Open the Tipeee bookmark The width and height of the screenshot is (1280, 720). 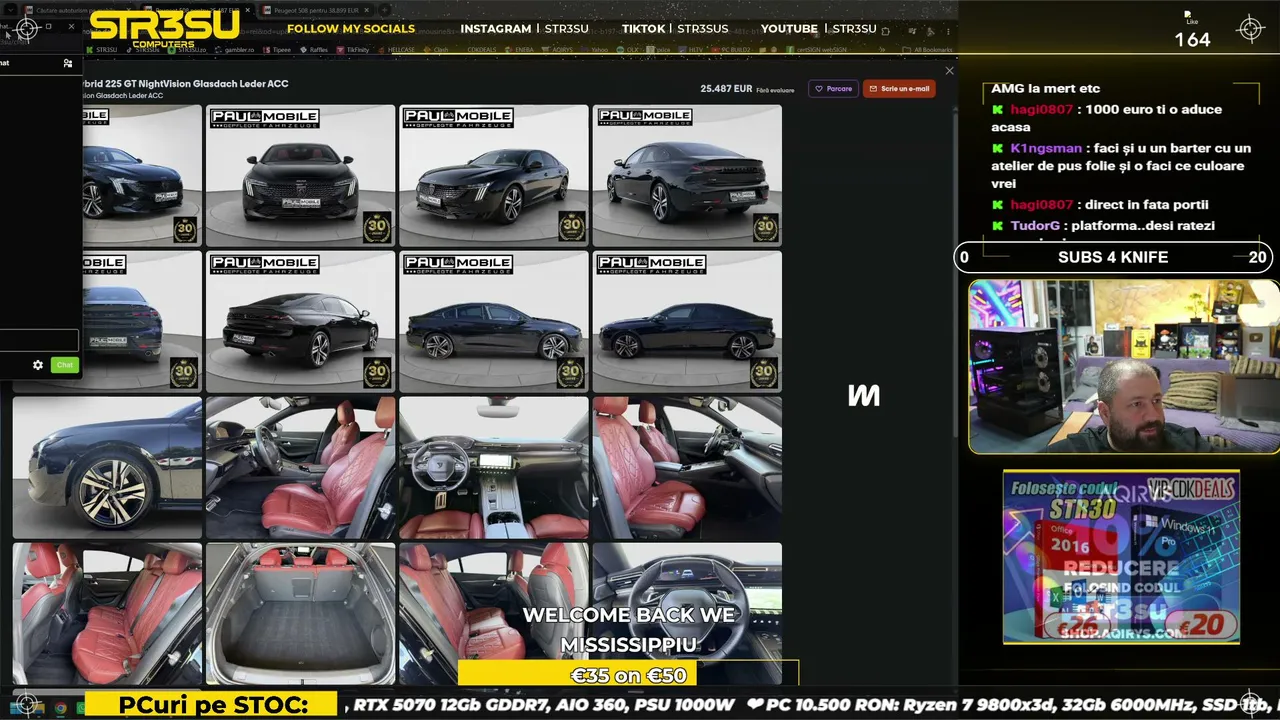click(276, 49)
